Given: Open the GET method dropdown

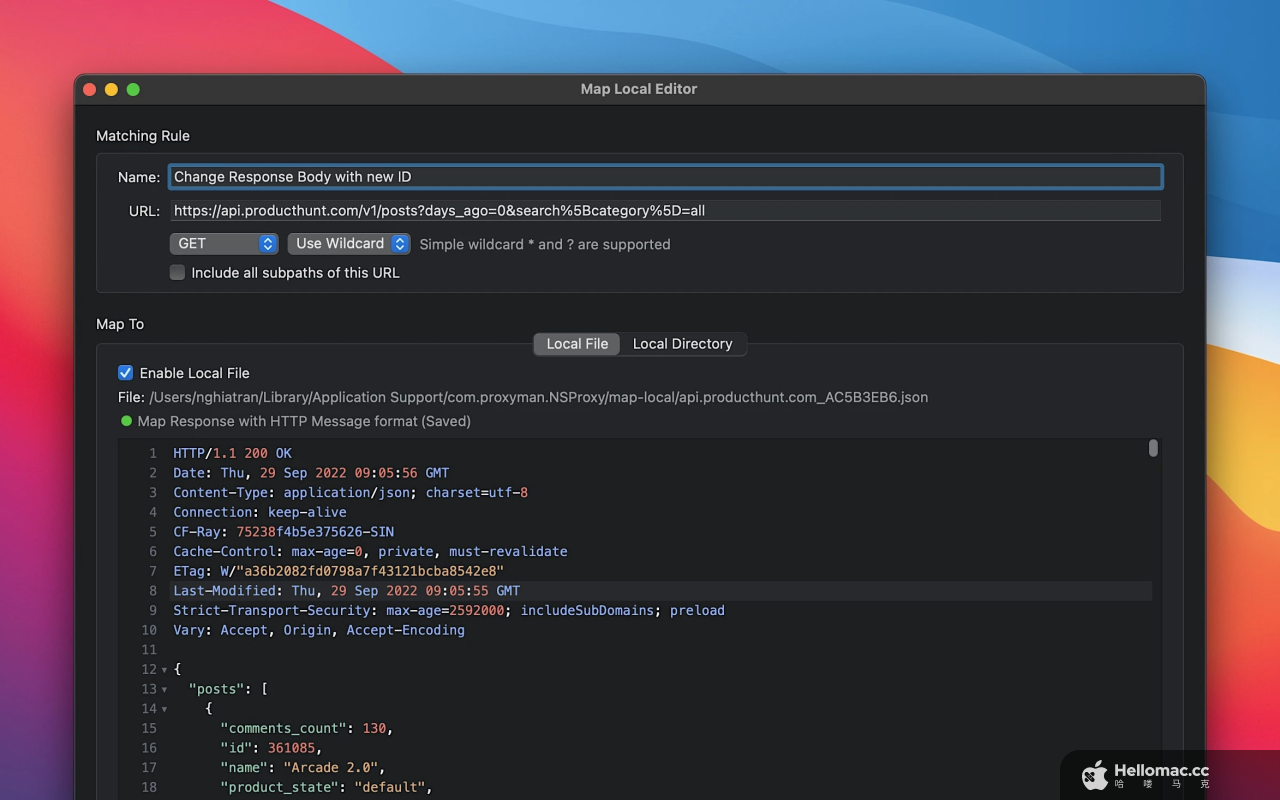Looking at the screenshot, I should click(224, 244).
